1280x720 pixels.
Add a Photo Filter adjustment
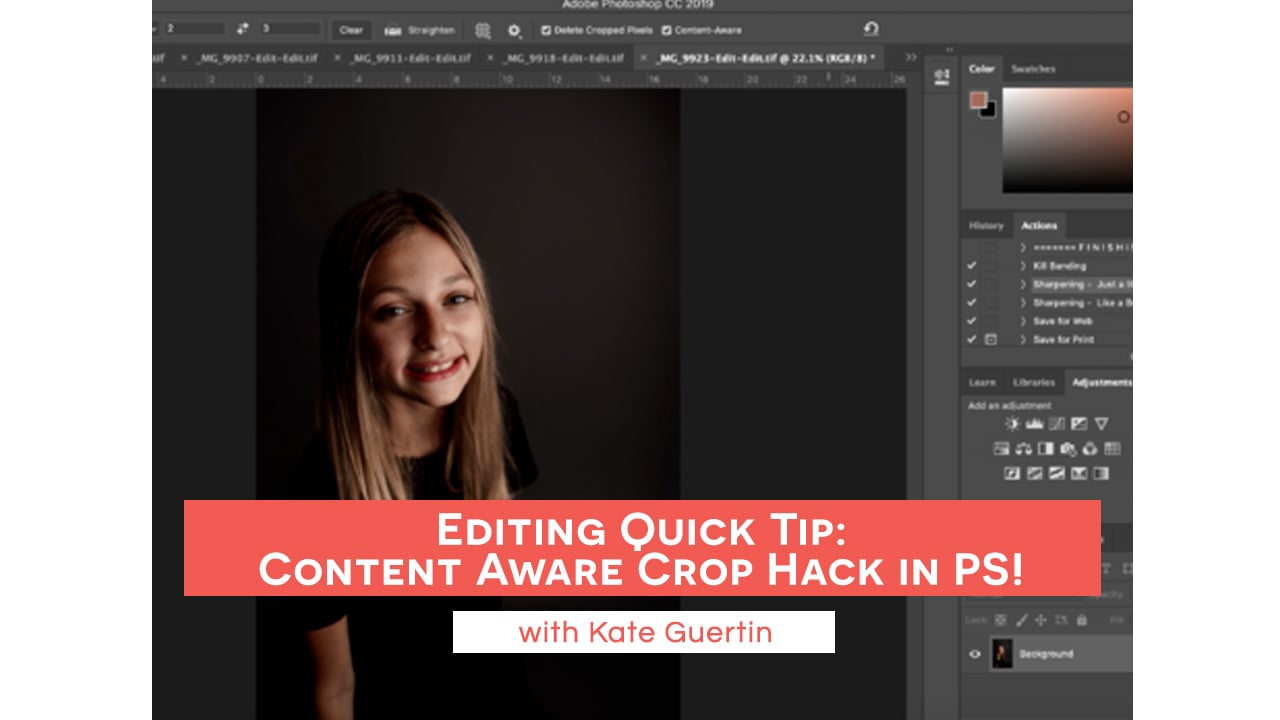(x=1068, y=449)
